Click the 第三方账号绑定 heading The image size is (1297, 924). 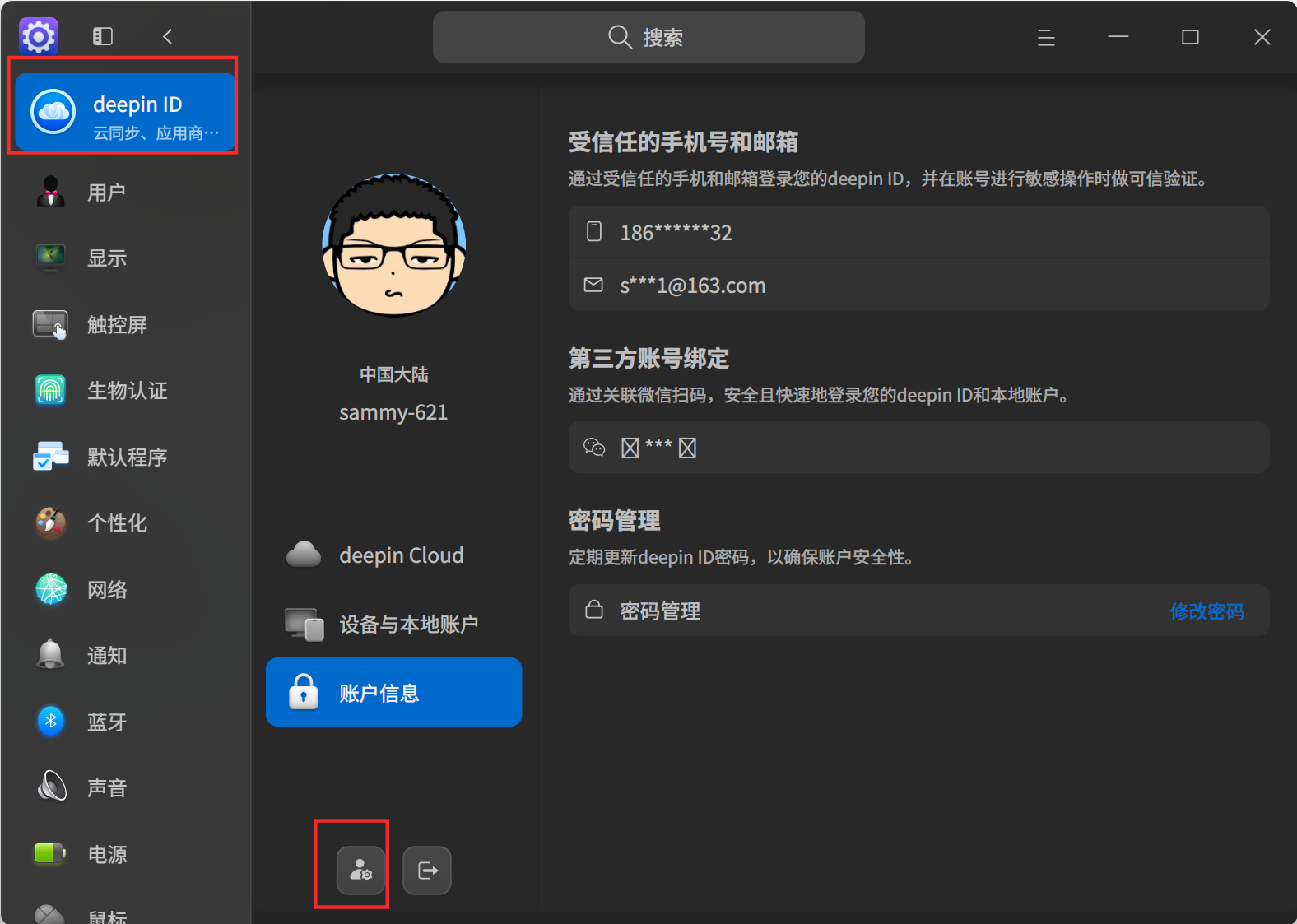click(648, 359)
